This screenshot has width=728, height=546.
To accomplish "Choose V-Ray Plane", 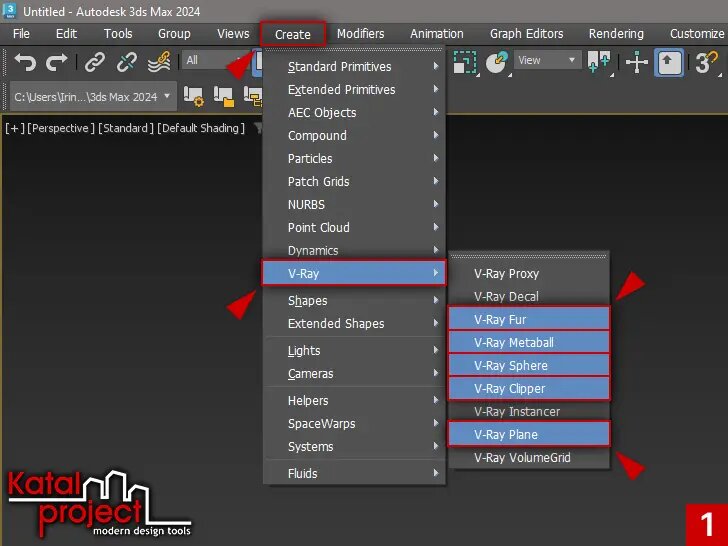I will click(x=529, y=434).
